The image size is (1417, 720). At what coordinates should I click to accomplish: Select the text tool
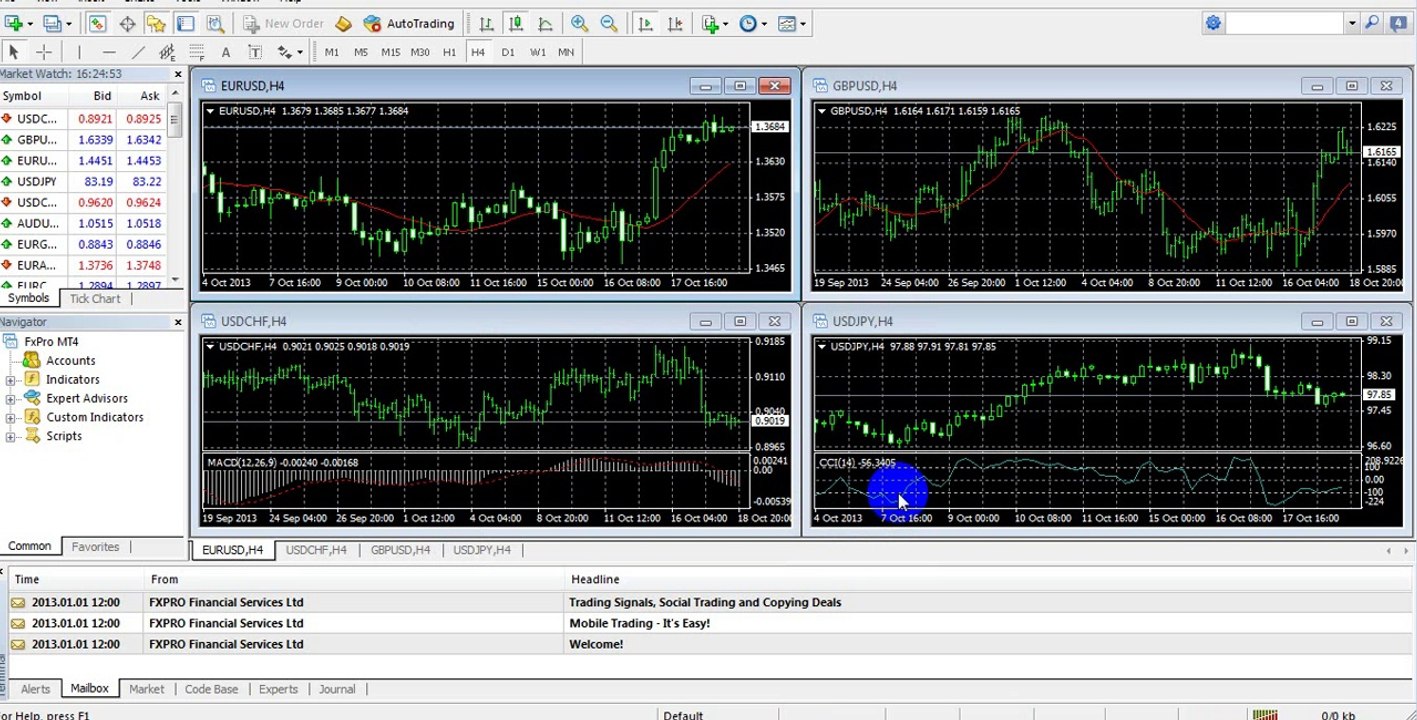(226, 52)
